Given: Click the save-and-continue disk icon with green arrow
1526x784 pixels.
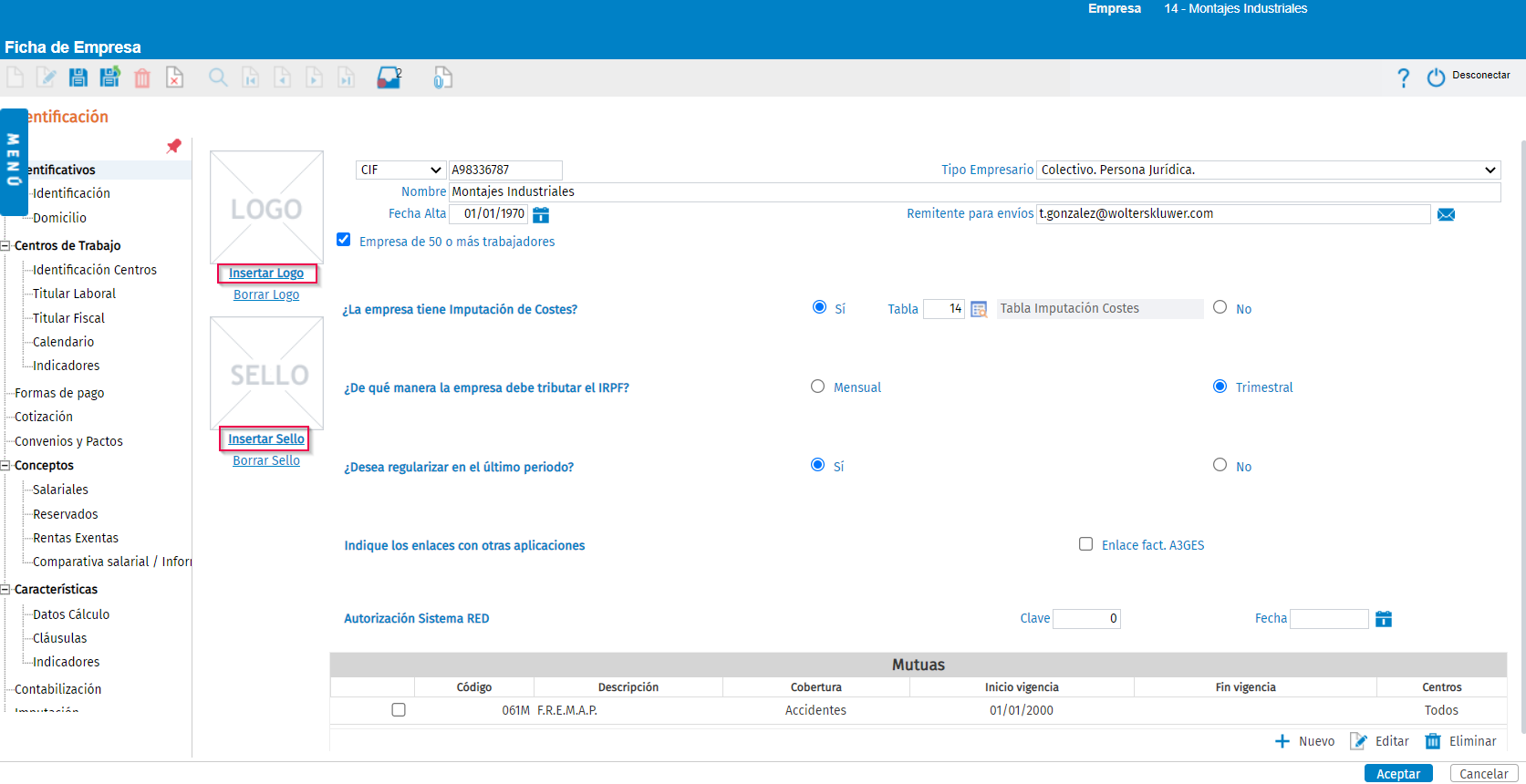Looking at the screenshot, I should point(110,77).
